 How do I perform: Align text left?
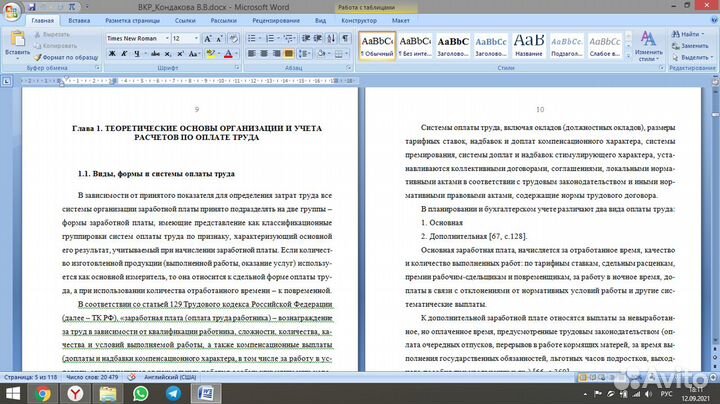pyautogui.click(x=252, y=54)
